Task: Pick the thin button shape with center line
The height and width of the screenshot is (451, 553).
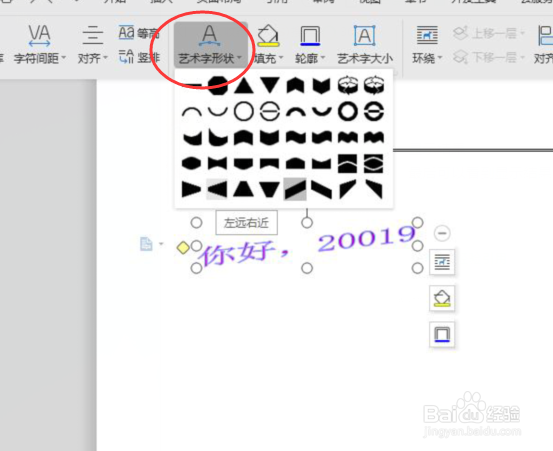Action: click(x=270, y=111)
